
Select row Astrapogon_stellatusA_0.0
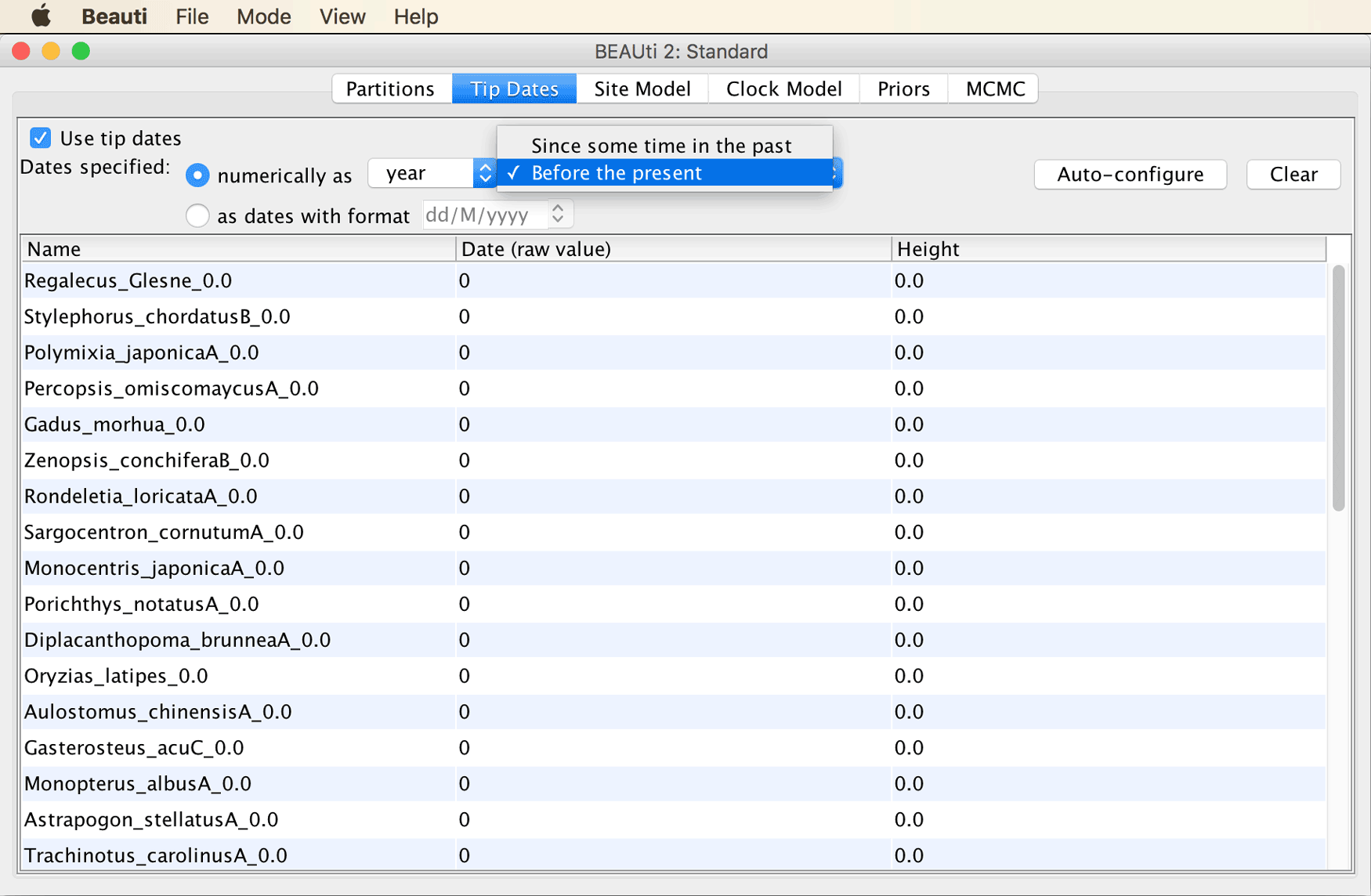coord(674,820)
